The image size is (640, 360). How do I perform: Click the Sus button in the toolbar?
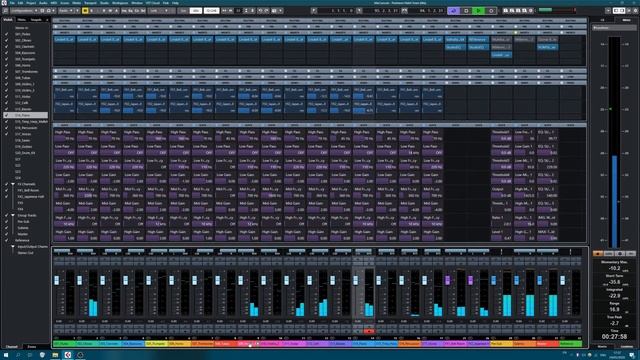[184, 11]
